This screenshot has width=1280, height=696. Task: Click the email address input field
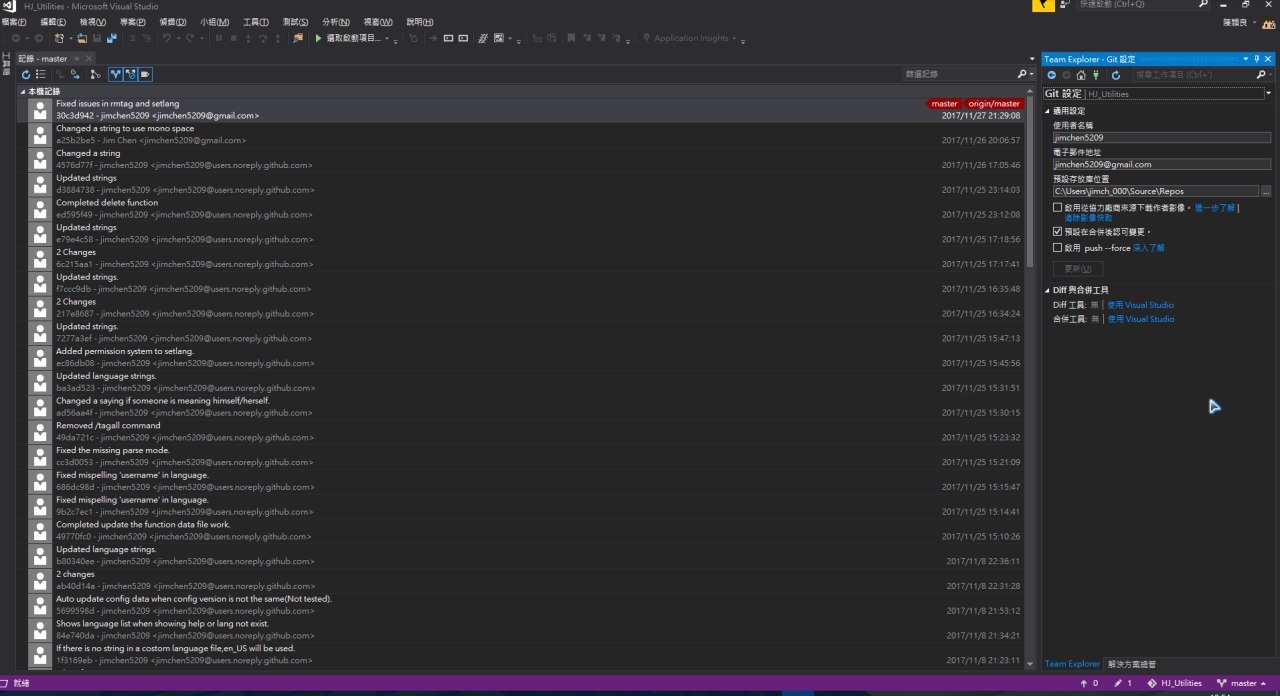point(1160,164)
